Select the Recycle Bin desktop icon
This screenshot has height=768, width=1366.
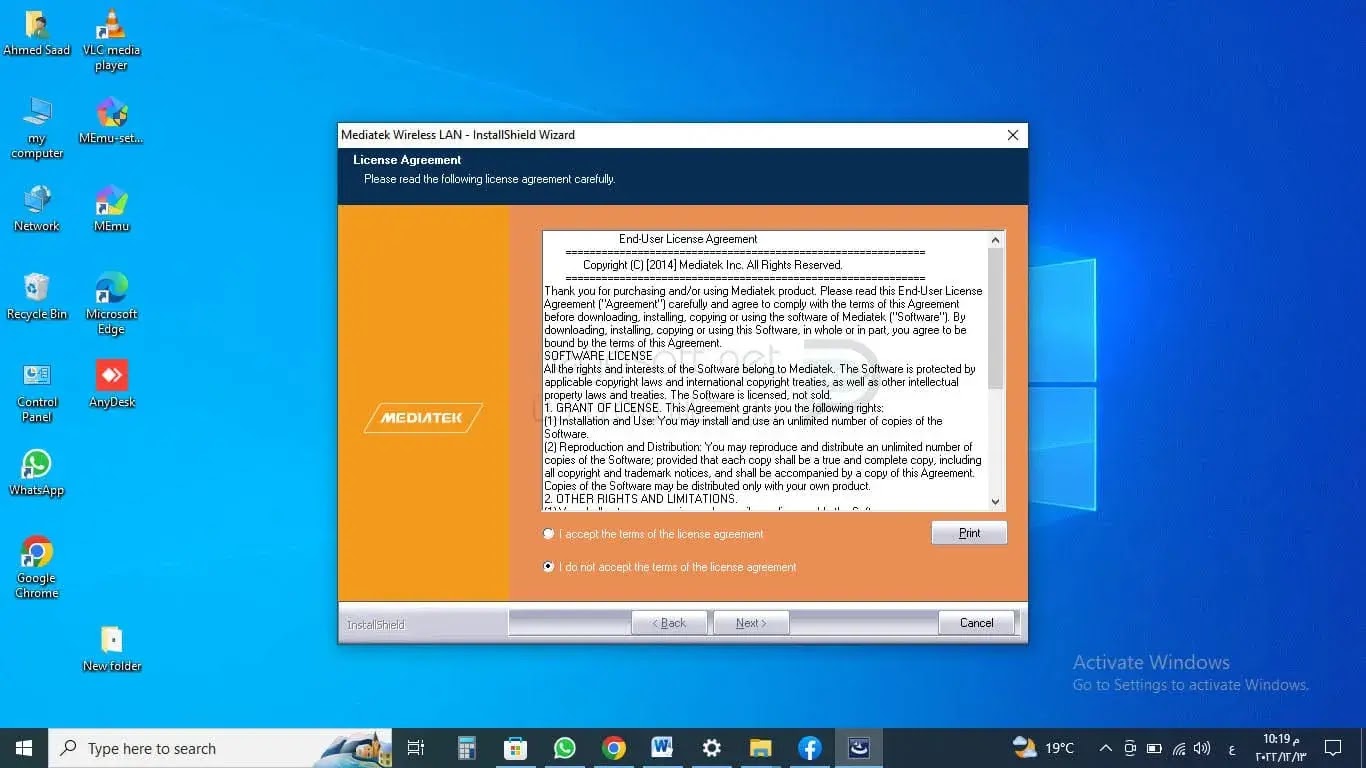pos(37,297)
